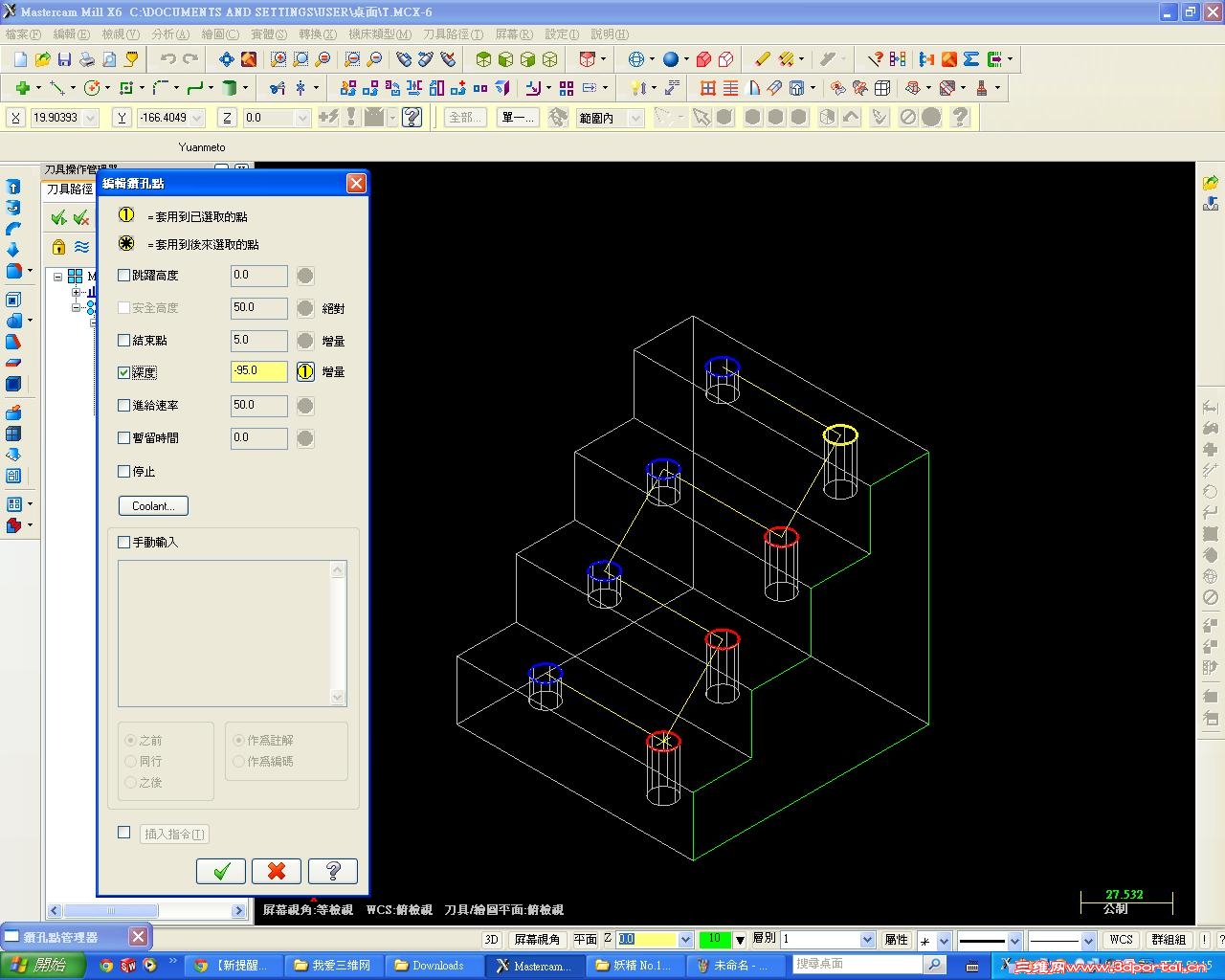Click the Print icon in the toolbar
This screenshot has height=980, width=1225.
(87, 59)
